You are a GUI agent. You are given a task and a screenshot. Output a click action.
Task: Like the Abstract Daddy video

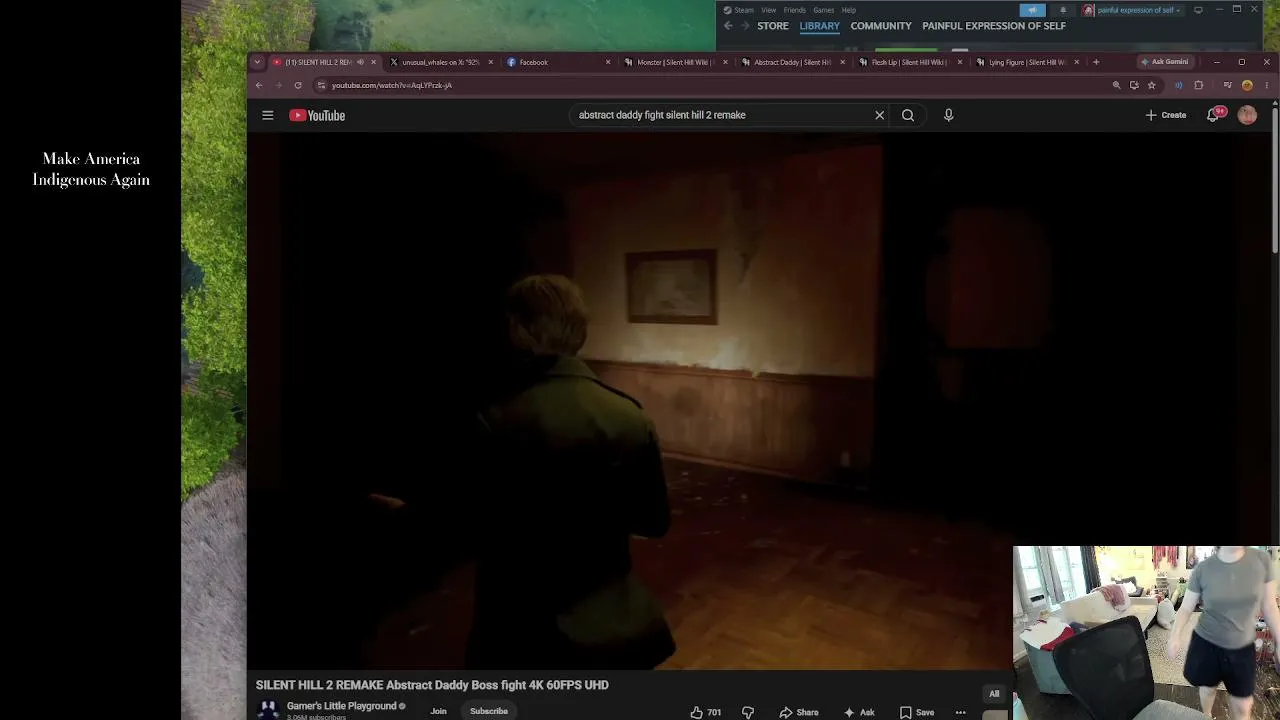[x=705, y=712]
